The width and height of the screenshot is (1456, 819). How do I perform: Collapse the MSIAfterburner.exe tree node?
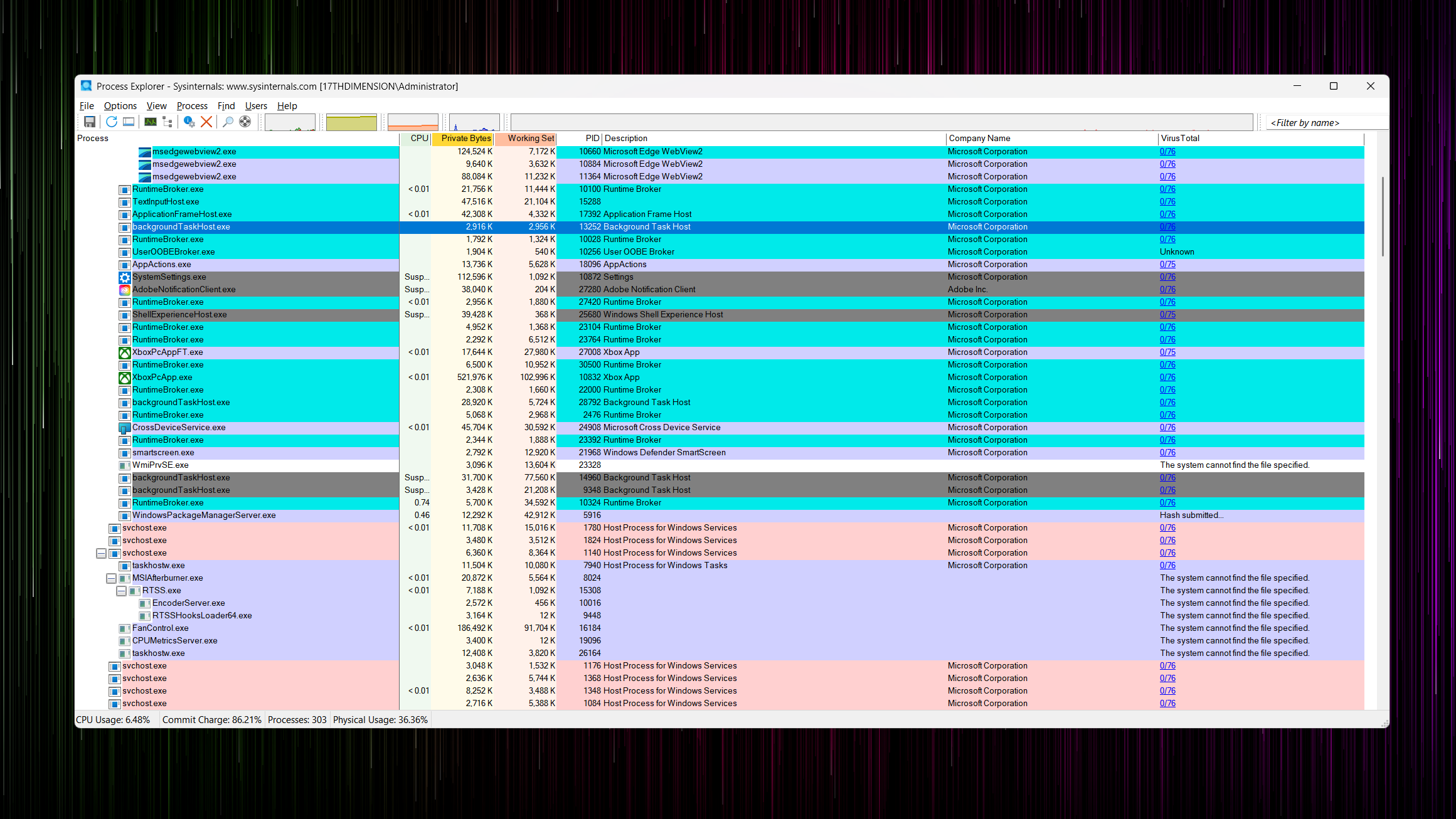(x=111, y=578)
